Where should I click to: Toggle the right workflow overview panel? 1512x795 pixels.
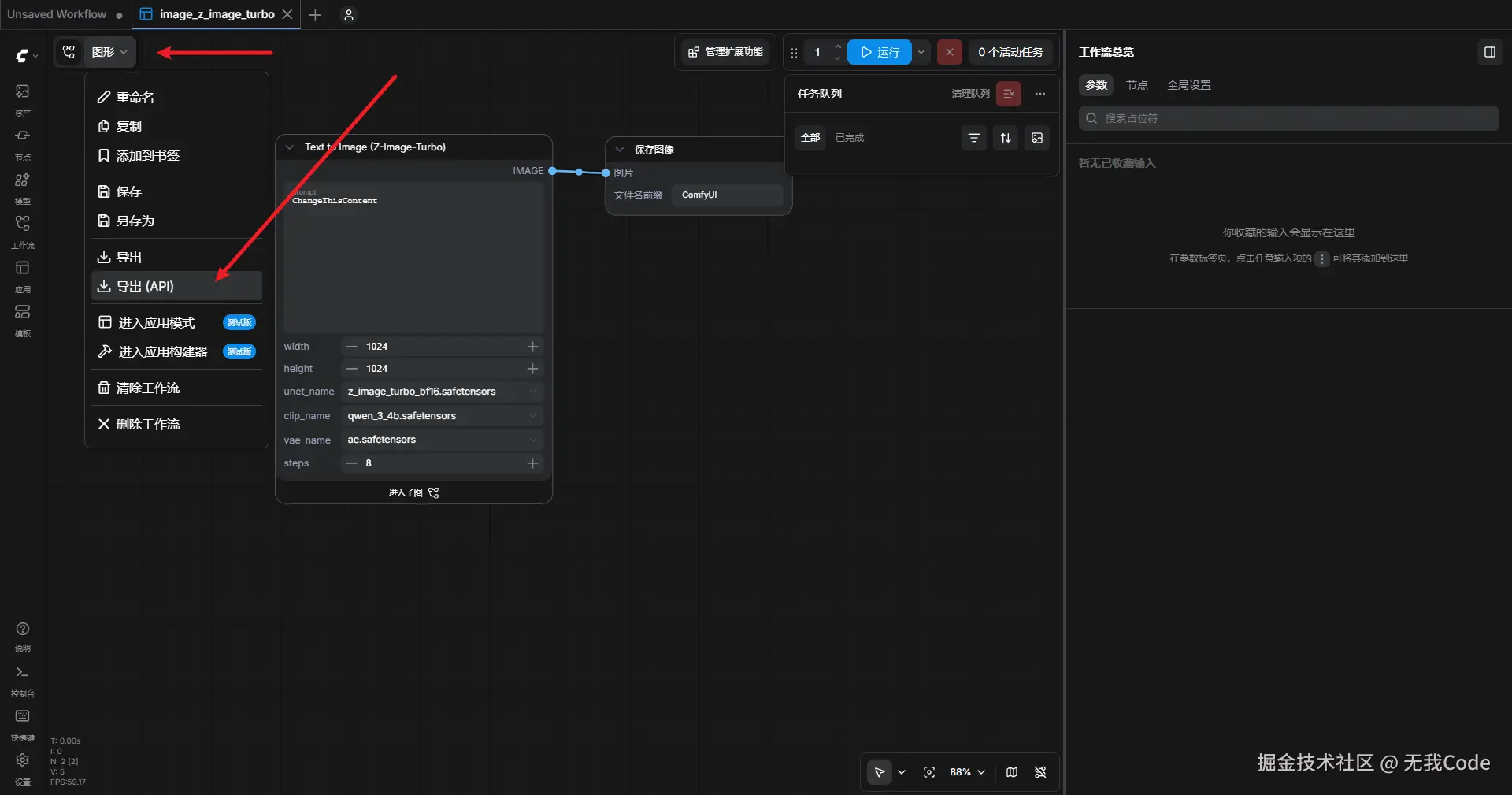coord(1489,52)
